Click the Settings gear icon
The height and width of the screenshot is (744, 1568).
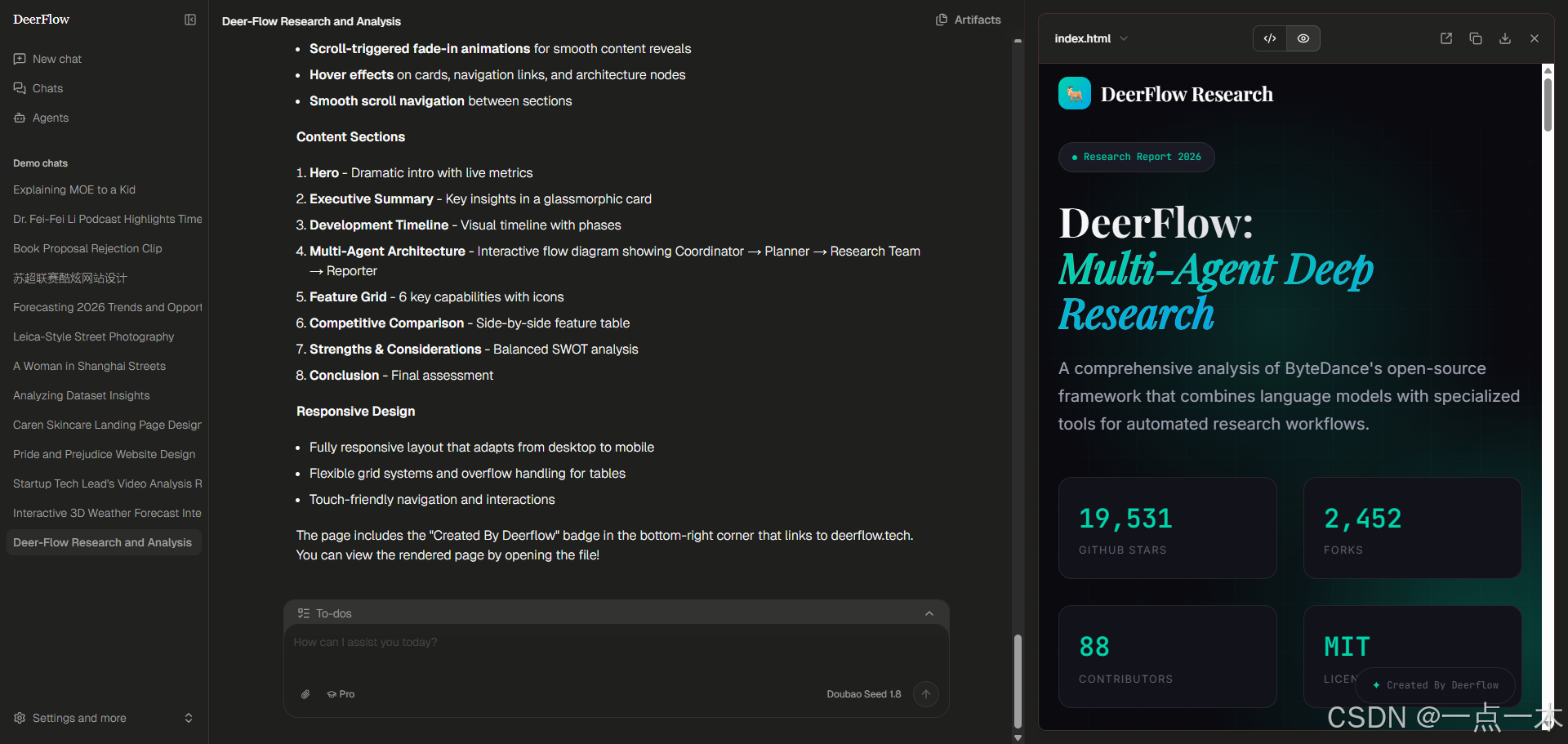pyautogui.click(x=20, y=718)
